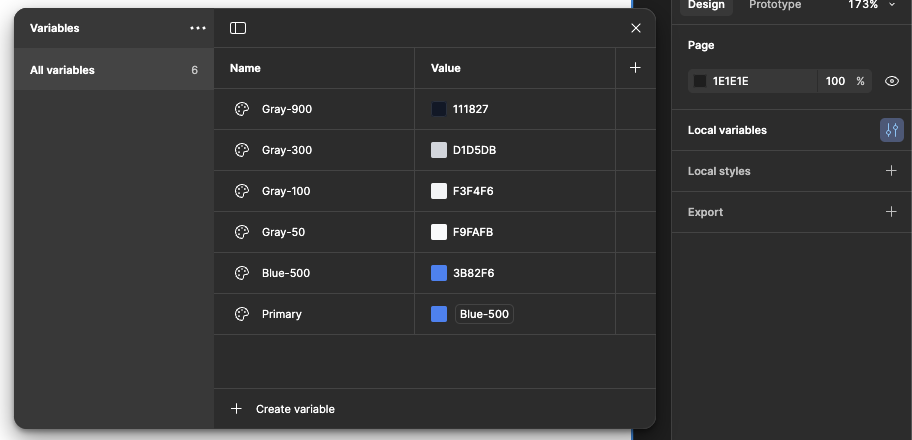The width and height of the screenshot is (912, 440).
Task: Click the palette icon for Primary
Action: 242,314
